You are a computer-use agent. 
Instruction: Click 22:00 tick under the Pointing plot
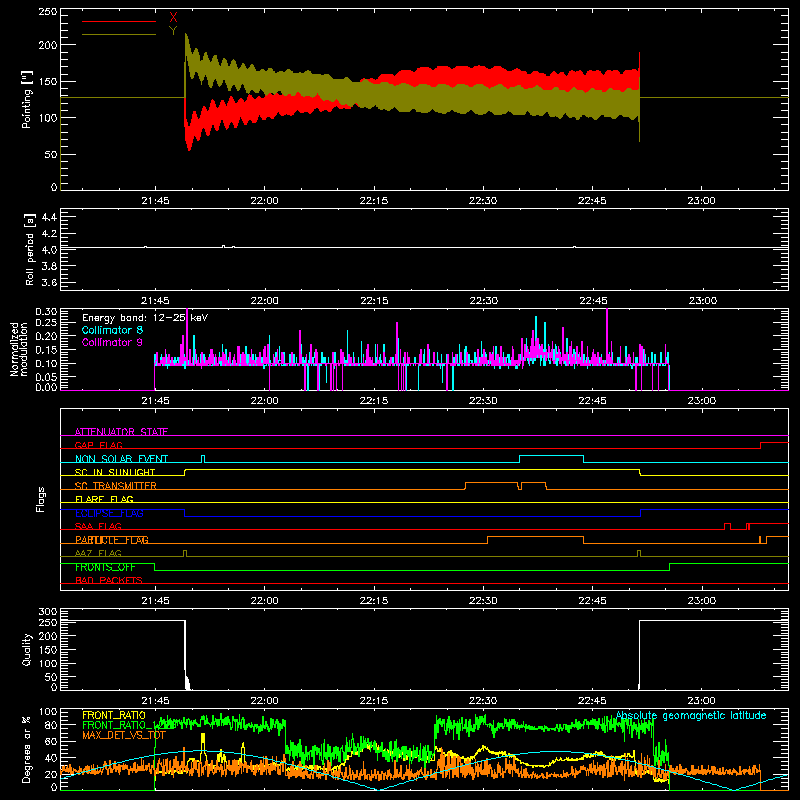[x=264, y=201]
